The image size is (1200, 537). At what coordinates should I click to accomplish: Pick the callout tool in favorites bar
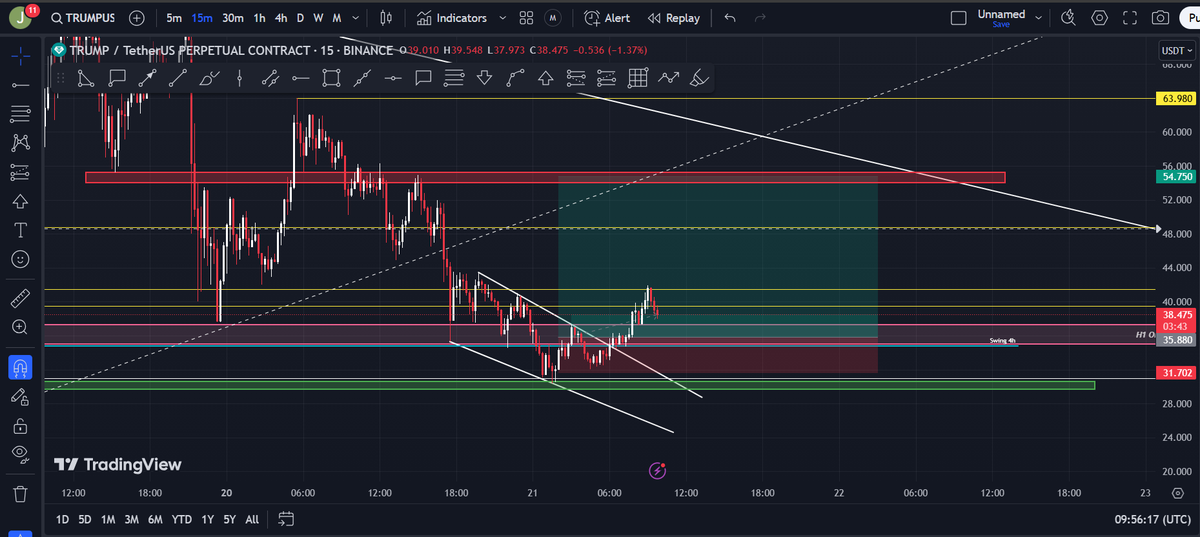117,77
